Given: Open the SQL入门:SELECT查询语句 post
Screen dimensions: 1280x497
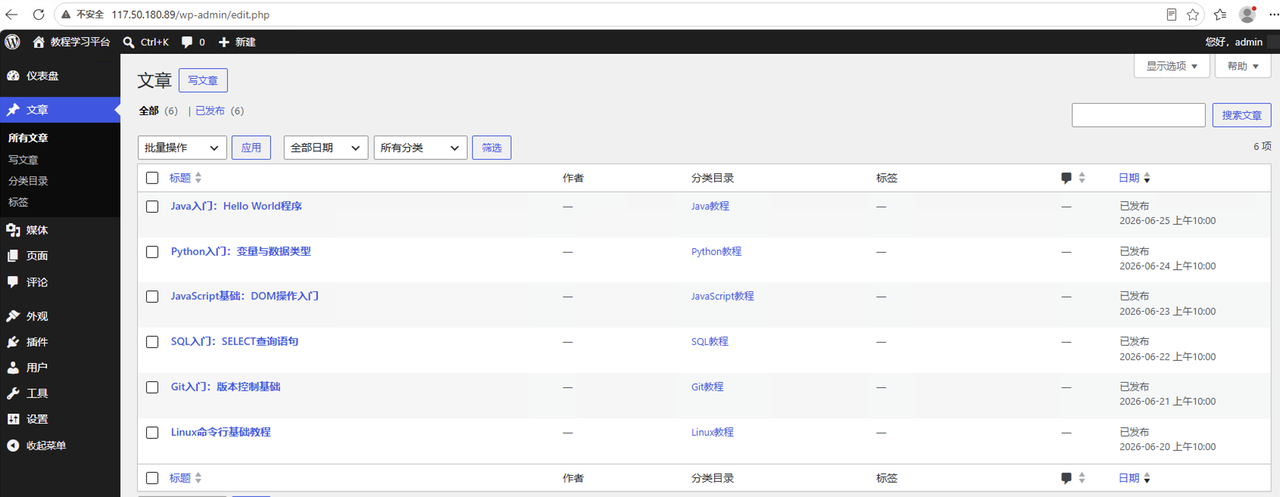Looking at the screenshot, I should tap(234, 341).
